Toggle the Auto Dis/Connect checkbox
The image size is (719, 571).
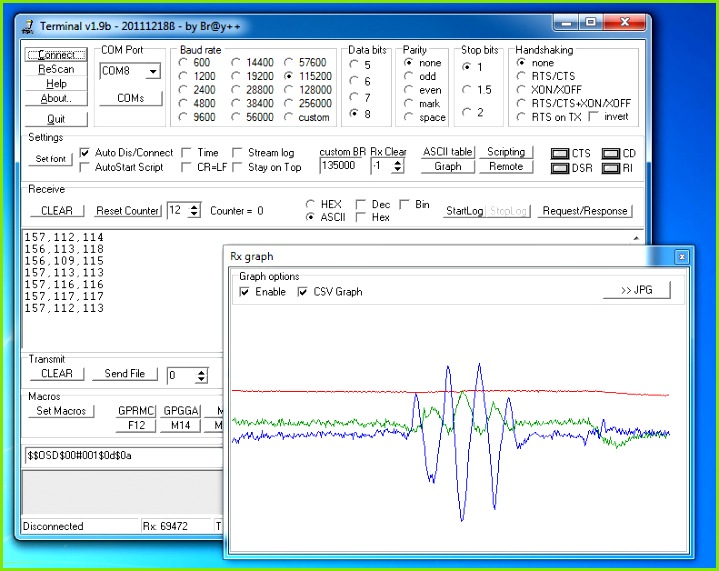click(85, 153)
